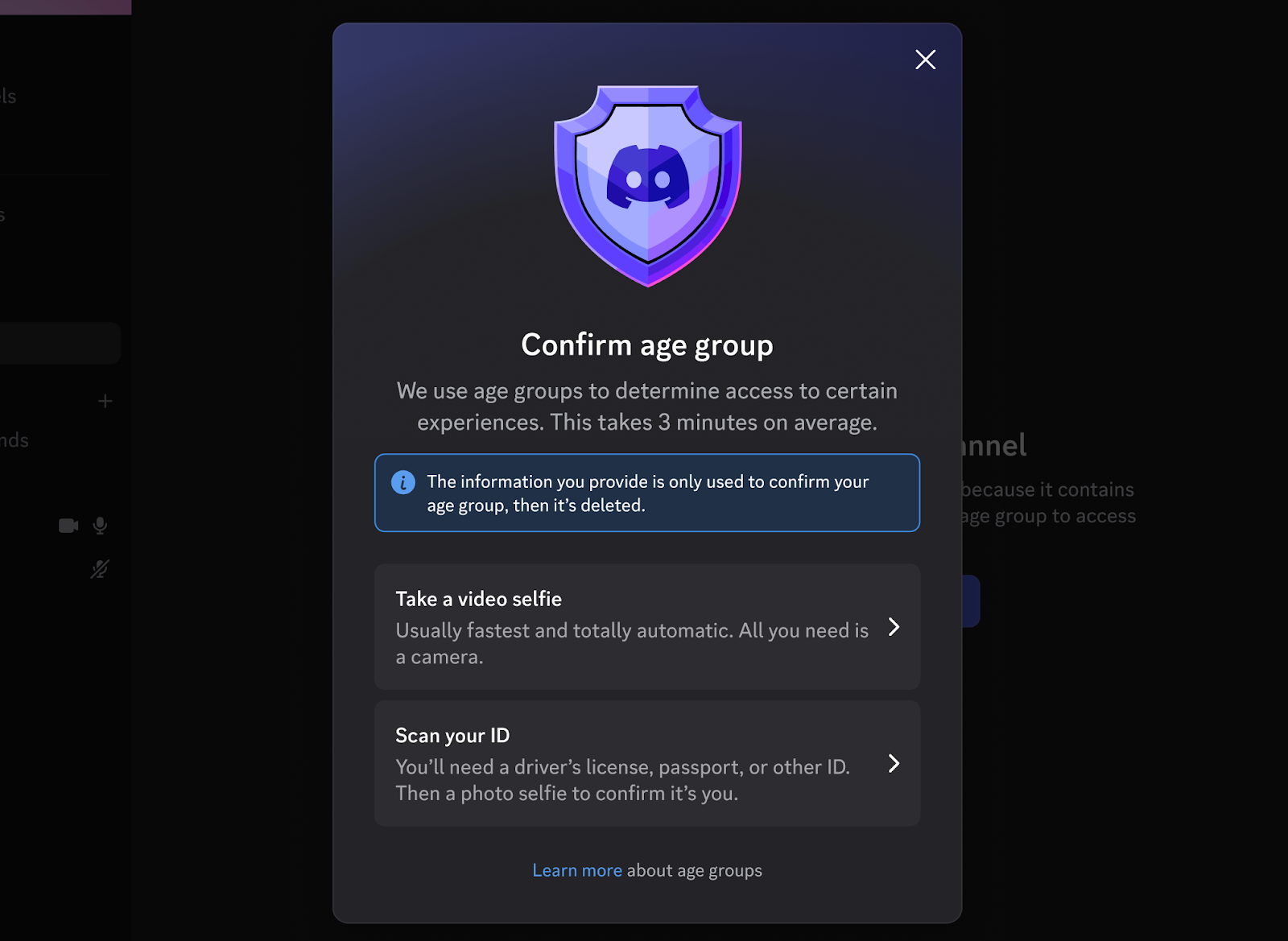
Task: Click the information-is-deleted notice text
Action: 647,493
